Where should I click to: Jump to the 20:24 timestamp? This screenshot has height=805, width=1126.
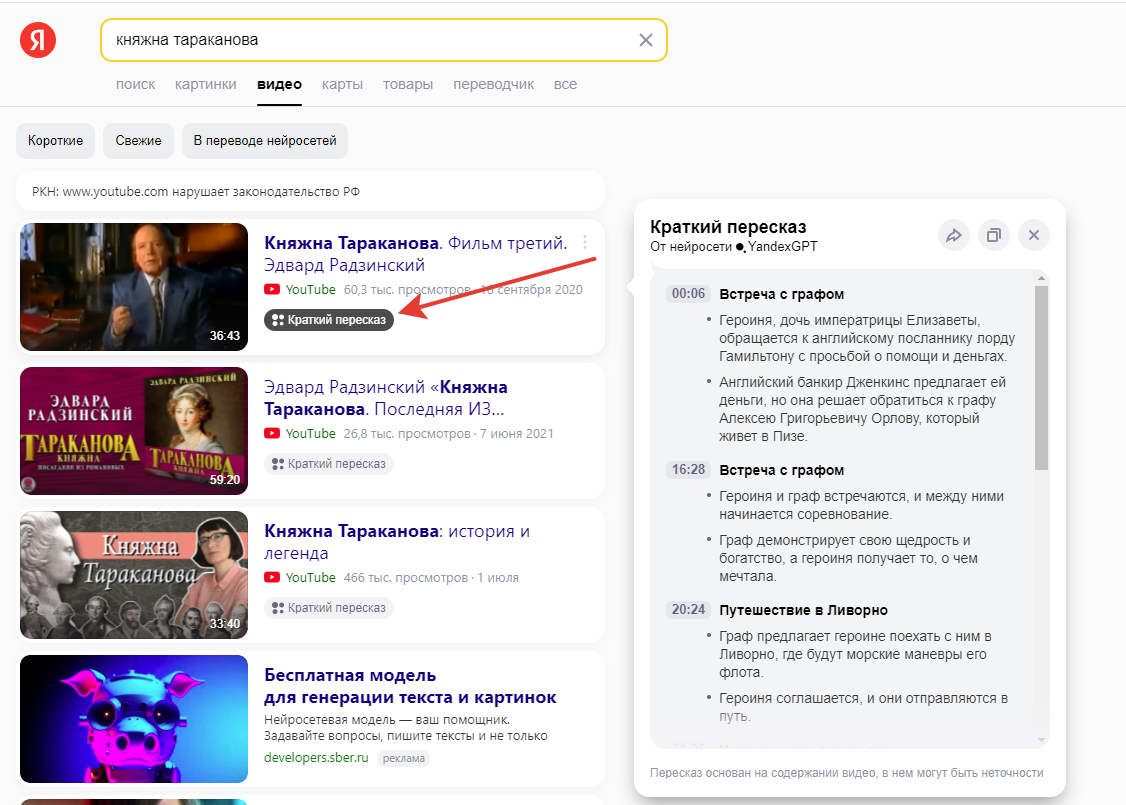click(x=688, y=610)
